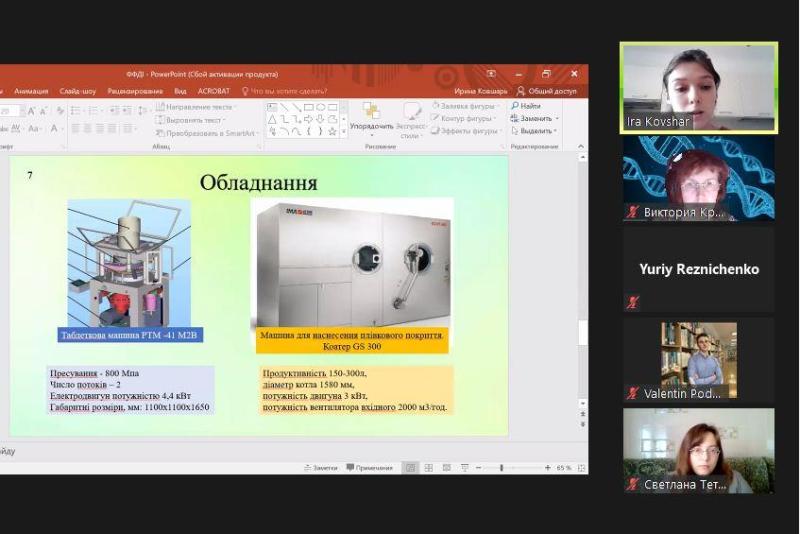
Task: Select normal view mode in status bar
Action: click(410, 468)
